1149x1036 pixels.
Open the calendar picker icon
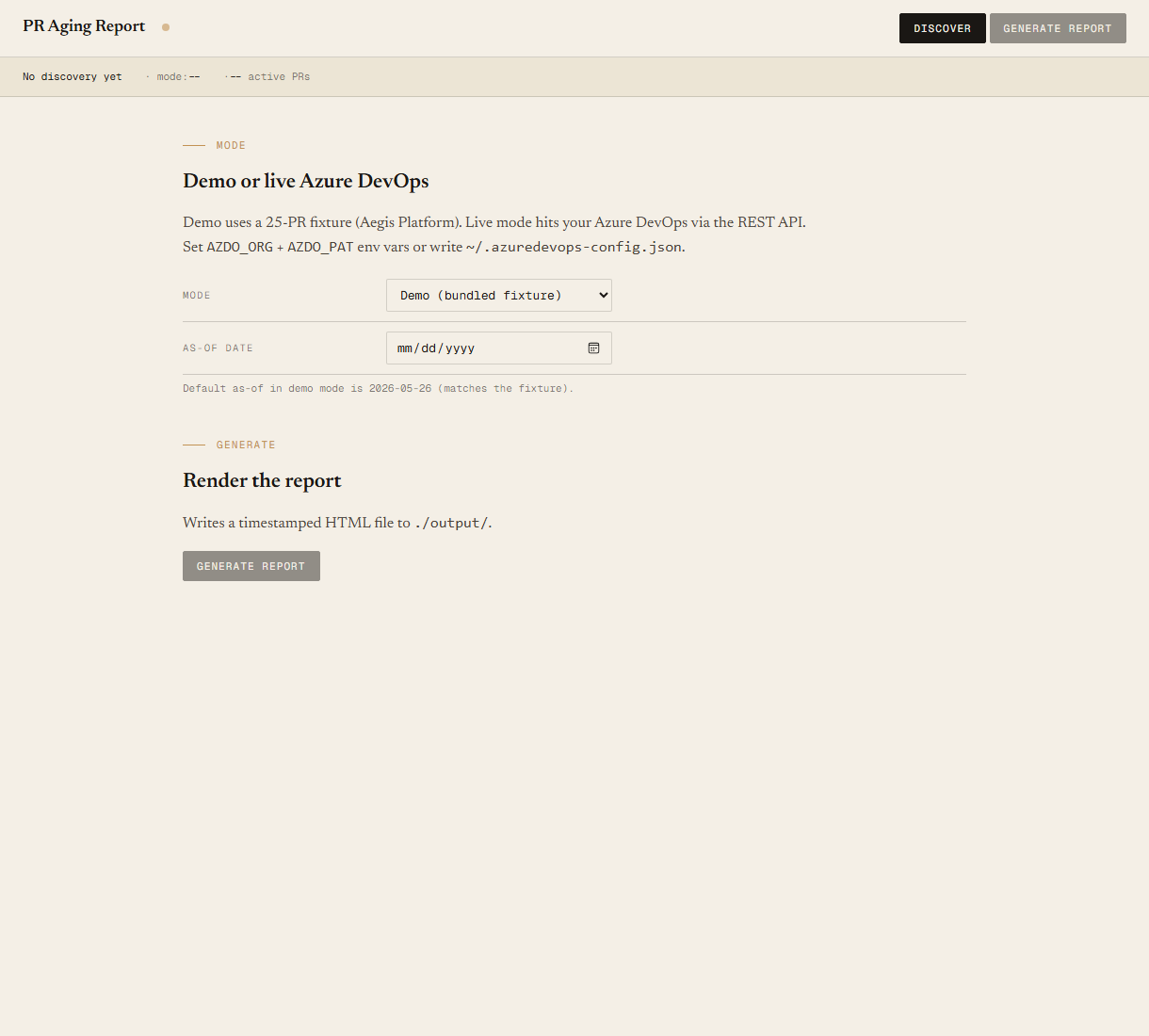pos(594,348)
